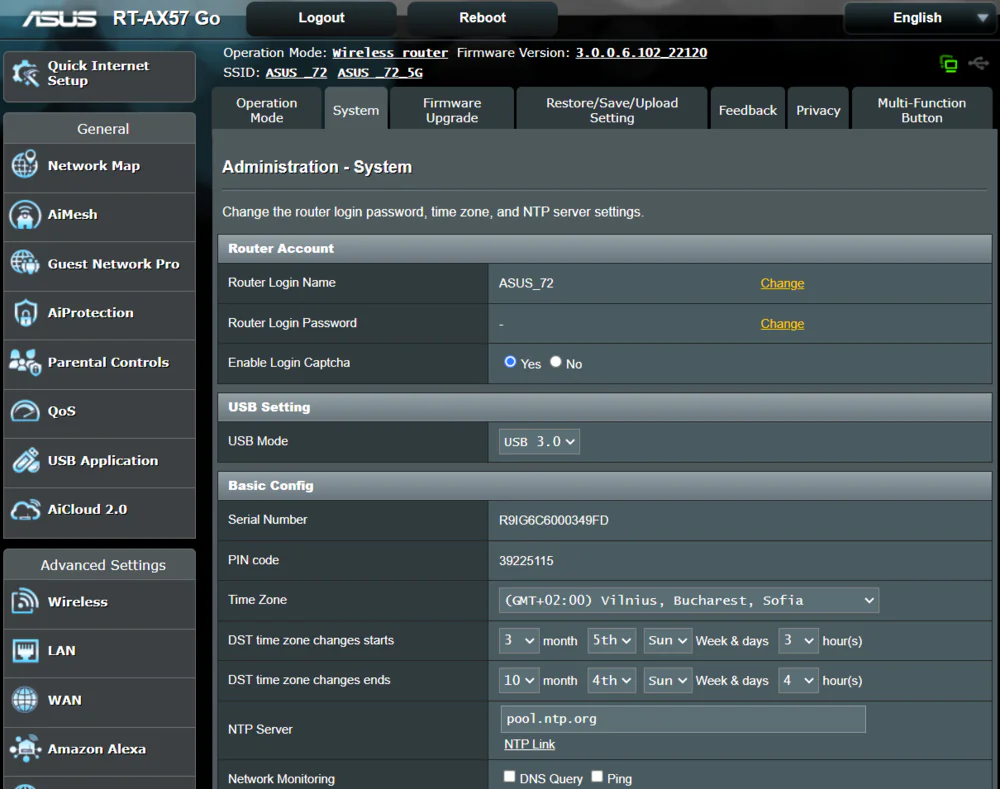Open Network Map globe icon
This screenshot has width=1000, height=789.
click(x=25, y=165)
